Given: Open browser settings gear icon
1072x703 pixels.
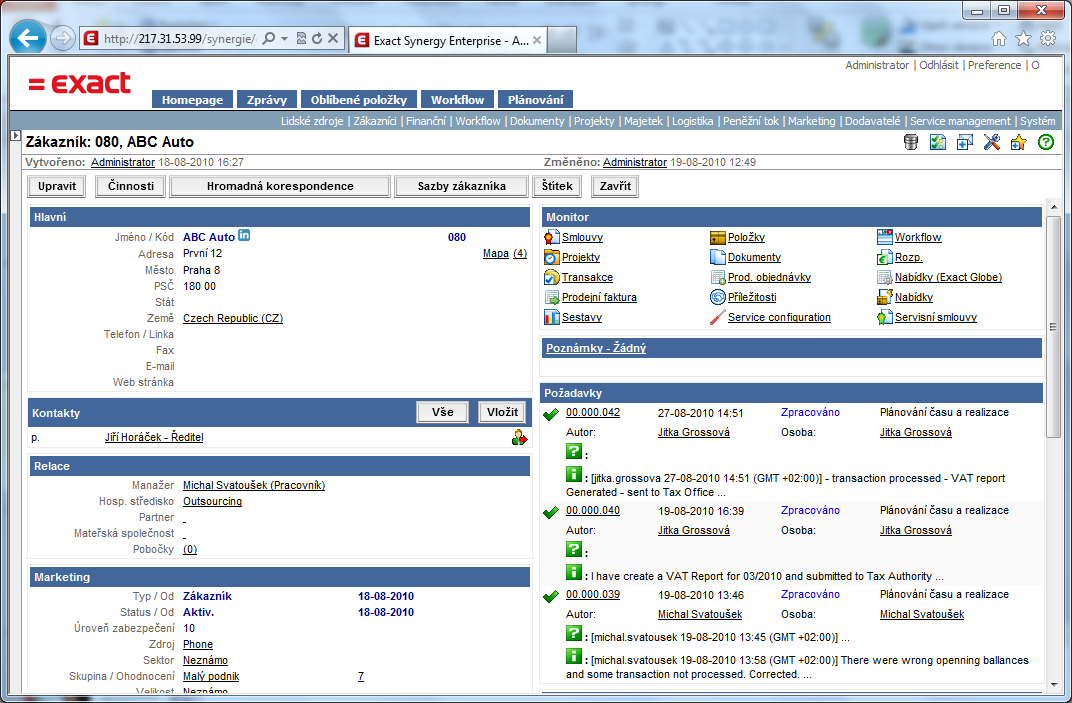Looking at the screenshot, I should (x=1047, y=38).
